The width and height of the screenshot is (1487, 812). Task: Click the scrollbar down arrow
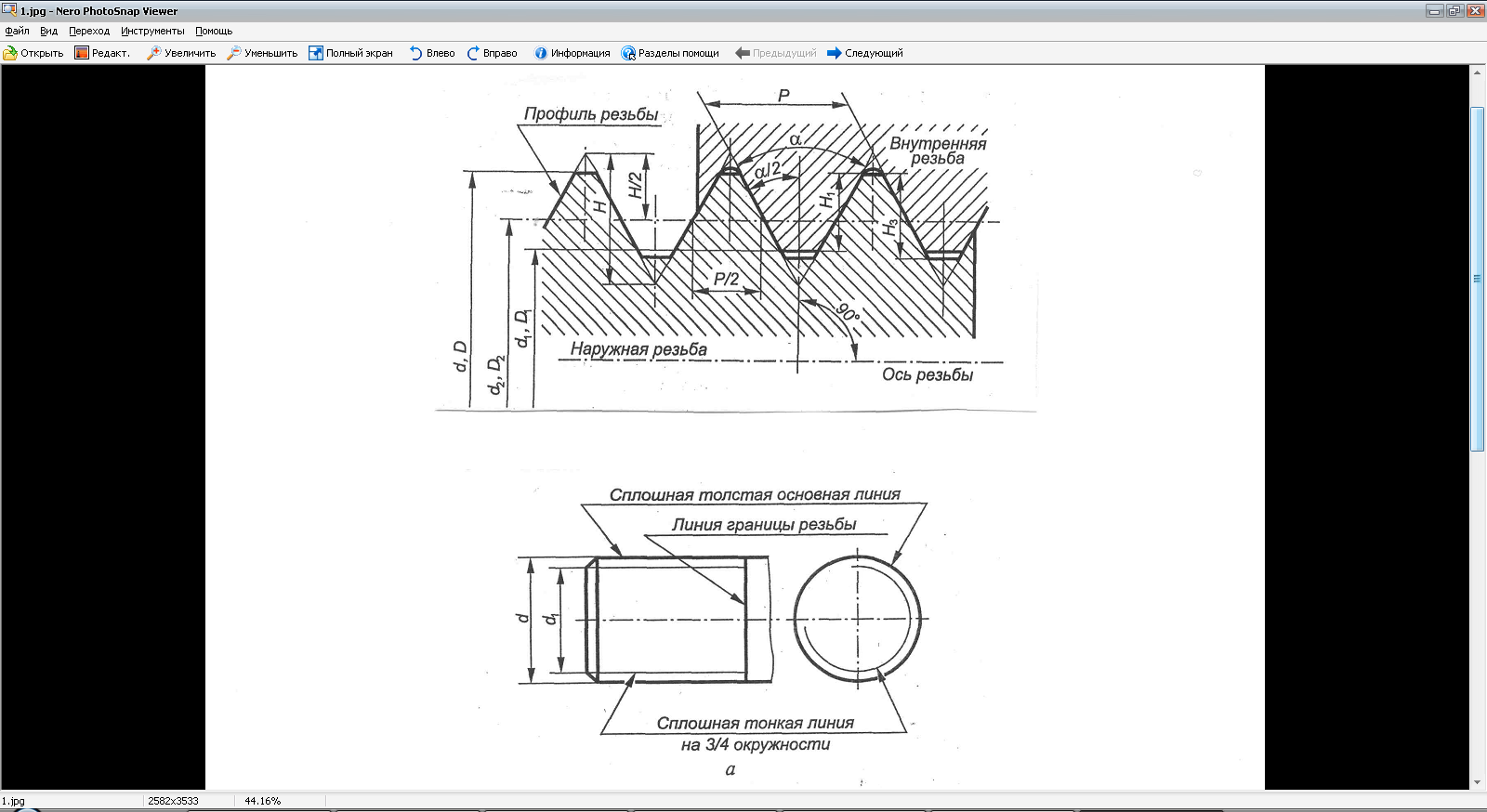tap(1477, 782)
